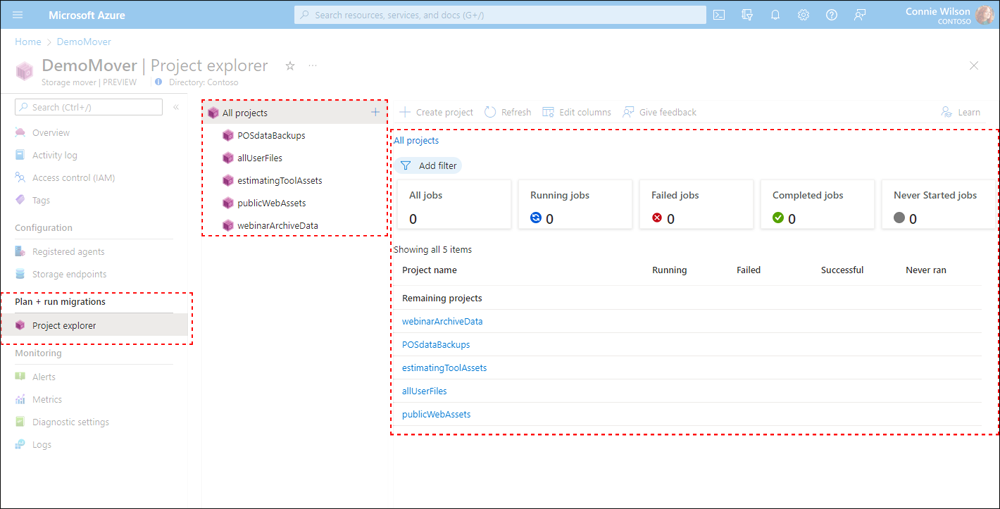Open the Directories and subscriptions filter icon
The image size is (1000, 509).
pos(747,15)
